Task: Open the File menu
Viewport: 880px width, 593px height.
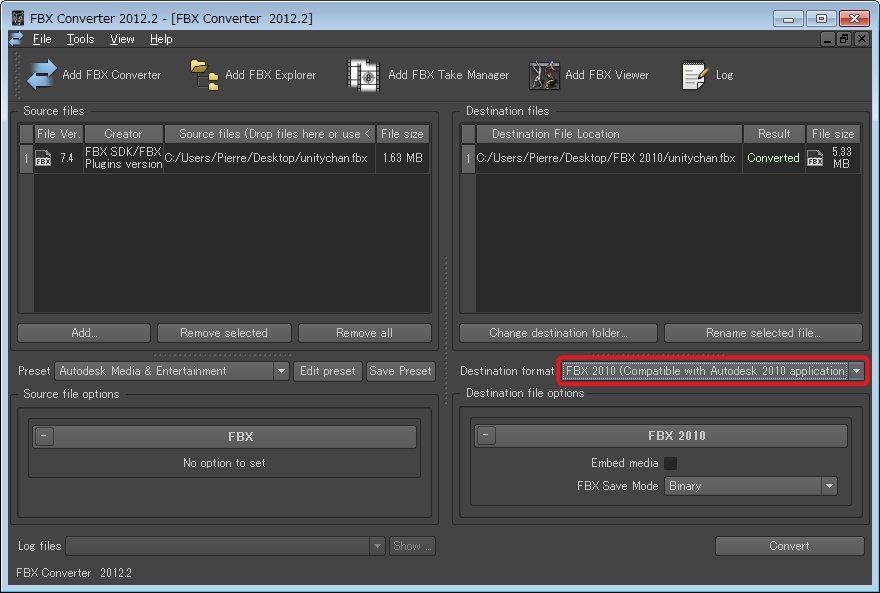Action: (x=42, y=39)
